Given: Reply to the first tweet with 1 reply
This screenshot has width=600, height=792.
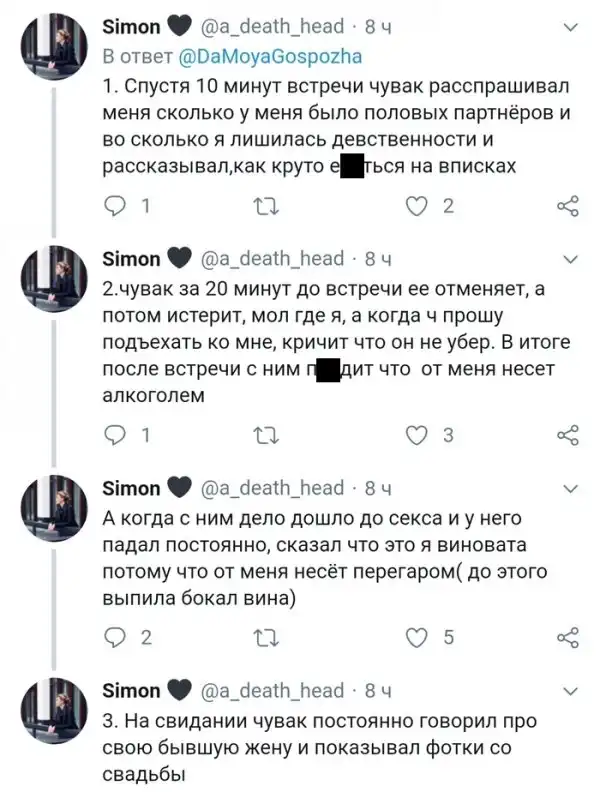Looking at the screenshot, I should (x=116, y=207).
